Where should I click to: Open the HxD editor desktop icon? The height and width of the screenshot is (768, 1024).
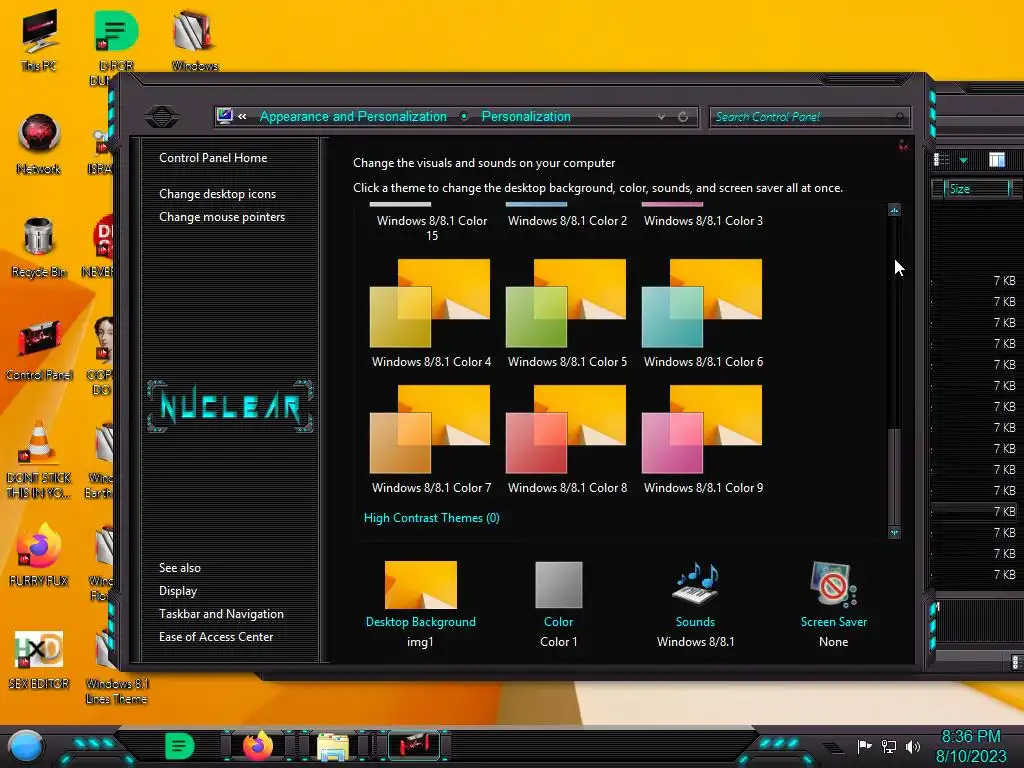coord(39,658)
